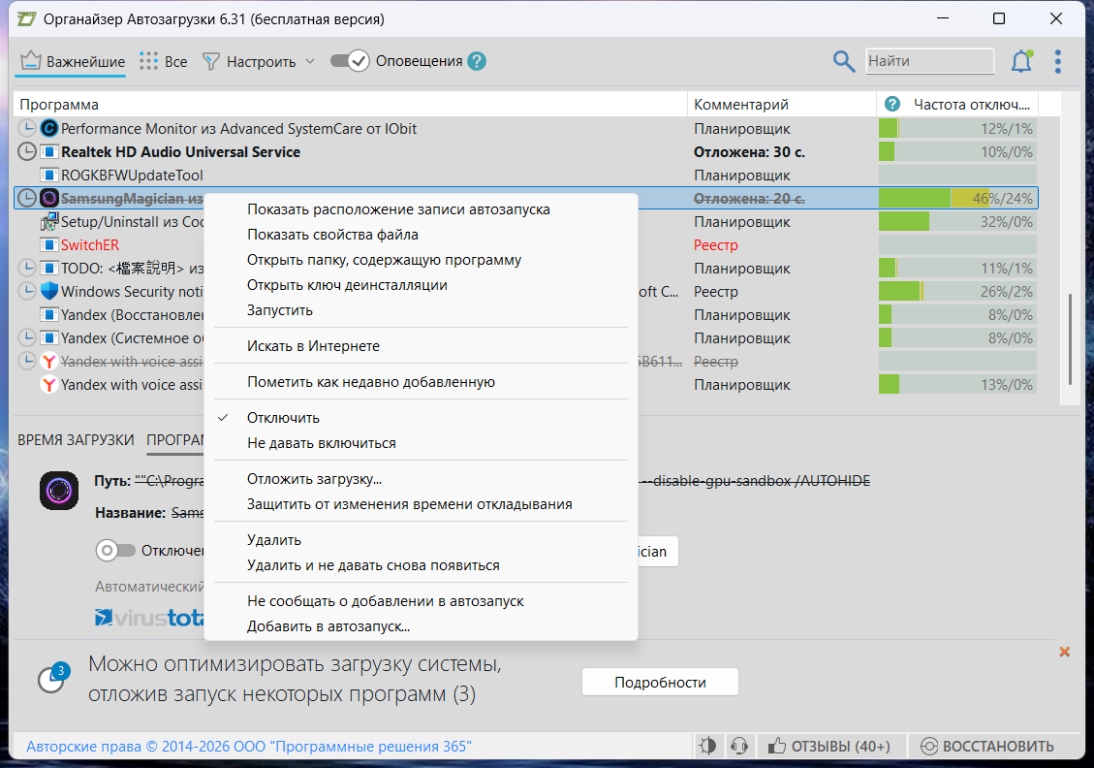
Task: Uncheck Отключить in the context menu
Action: click(283, 418)
